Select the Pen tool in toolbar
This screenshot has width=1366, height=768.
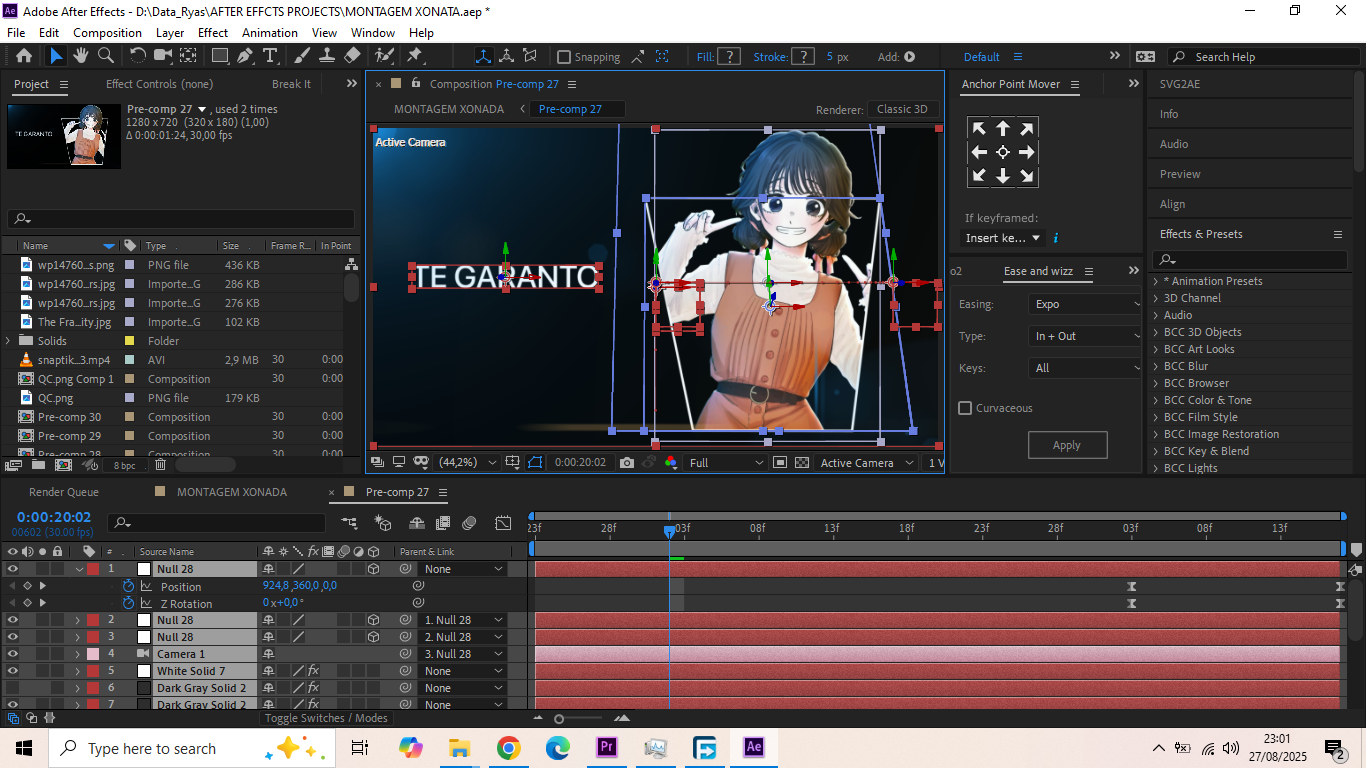(x=245, y=56)
